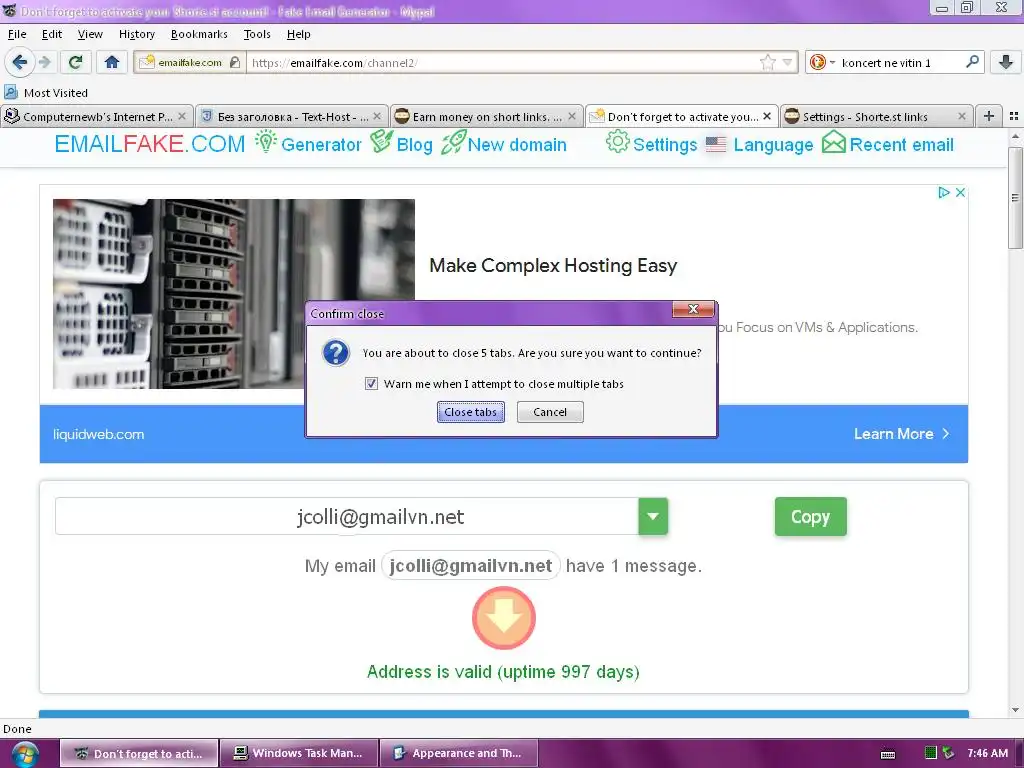Uncheck Warn me when closing multiple tabs
The image size is (1024, 768).
pyautogui.click(x=371, y=383)
